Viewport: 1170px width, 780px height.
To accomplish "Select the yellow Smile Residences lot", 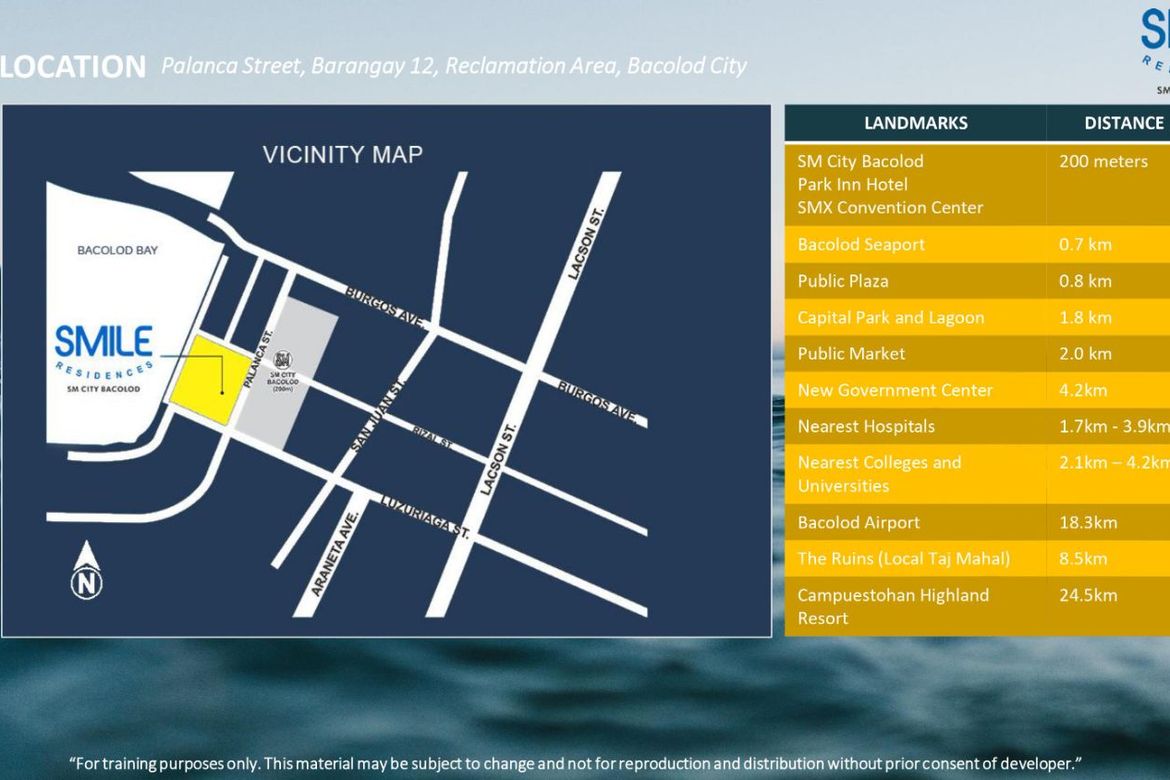I will coord(211,380).
